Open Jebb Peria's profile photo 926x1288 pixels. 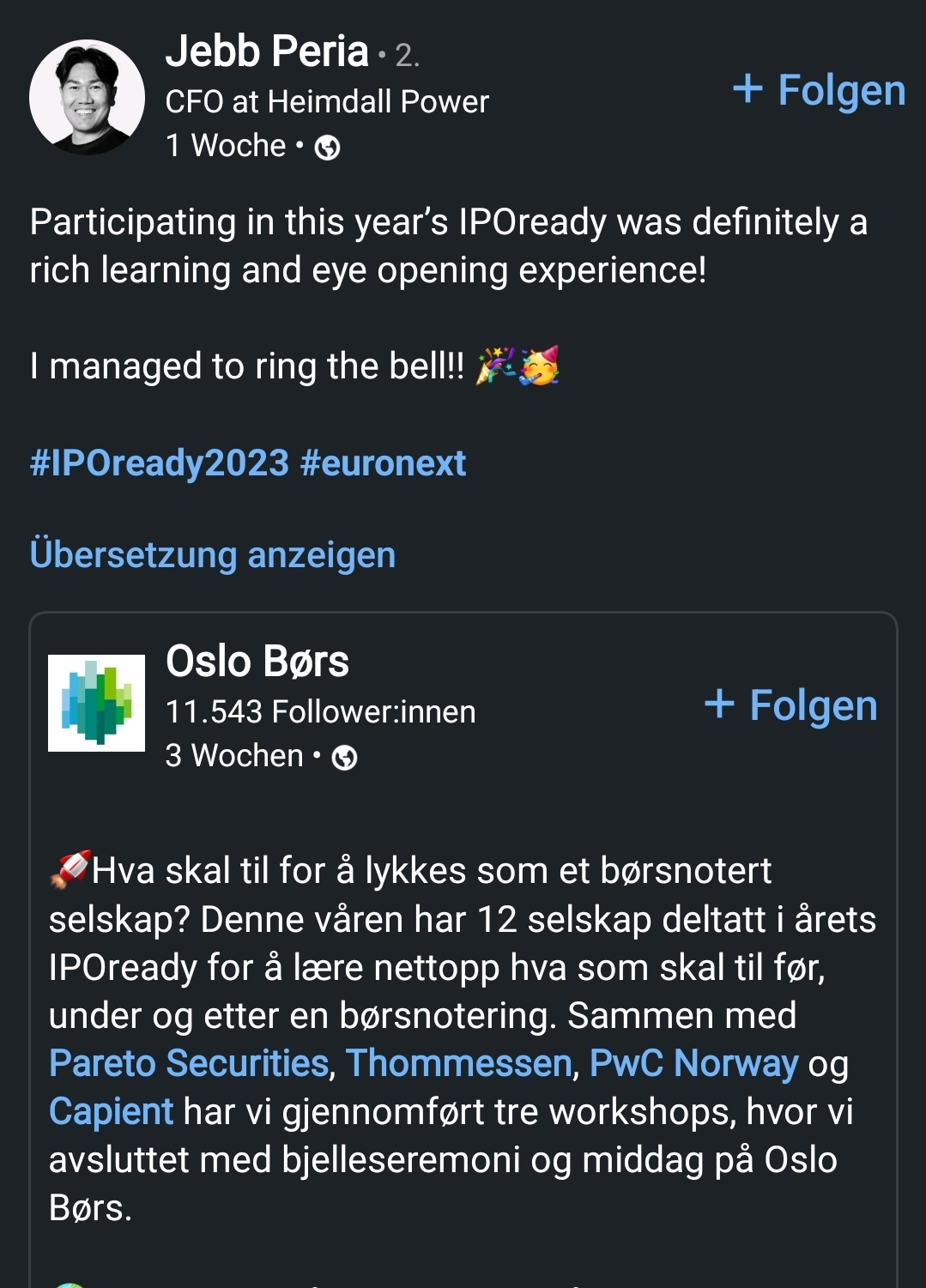point(87,97)
